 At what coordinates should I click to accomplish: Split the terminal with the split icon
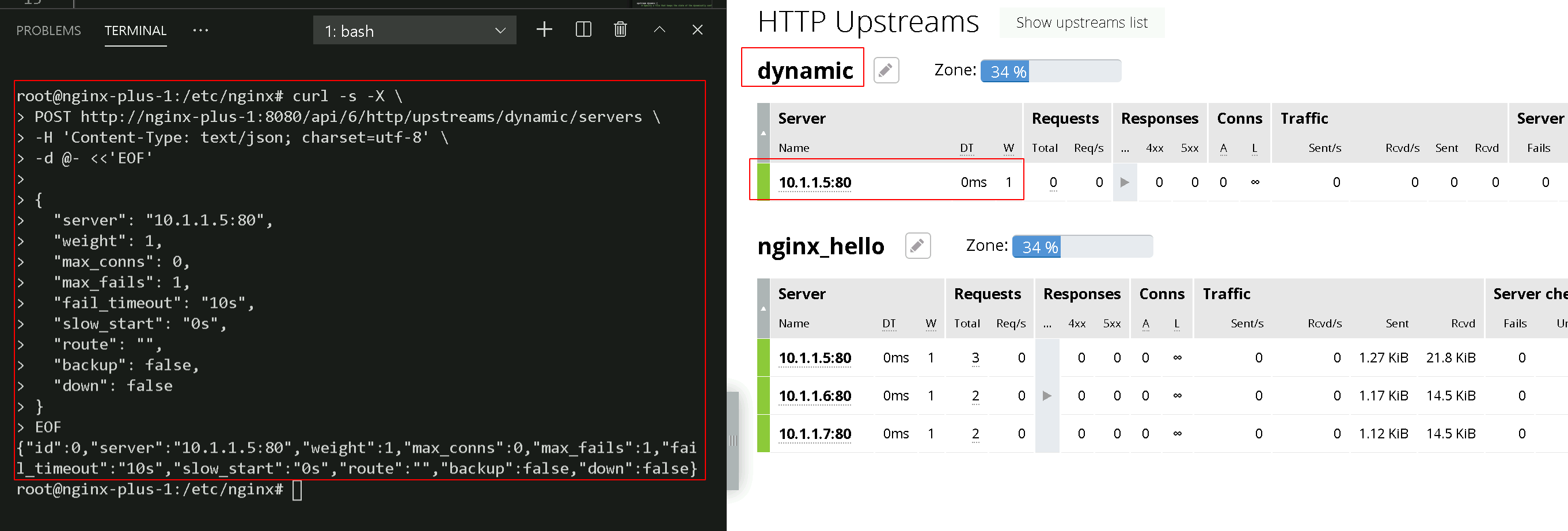click(583, 29)
